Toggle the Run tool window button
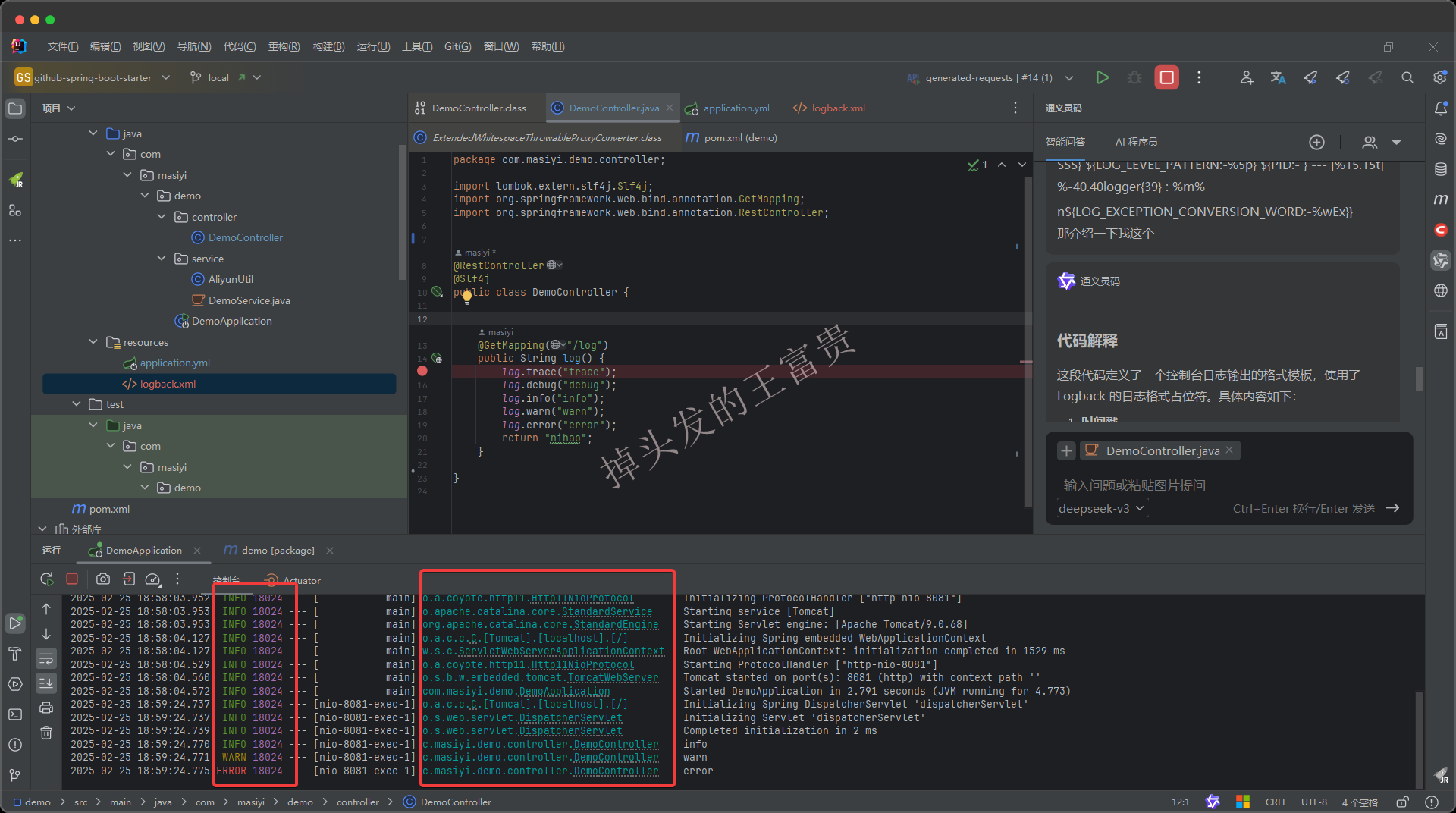 click(15, 623)
